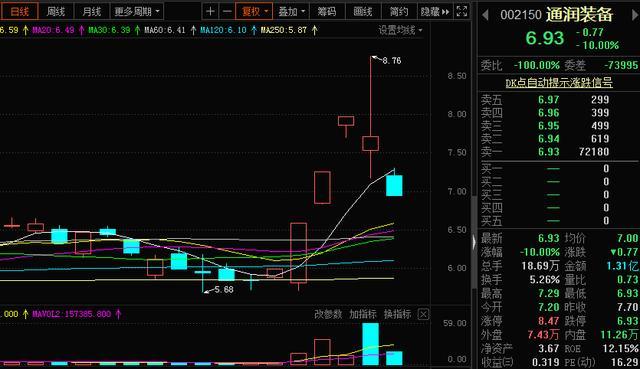Image resolution: width=640 pixels, height=369 pixels.
Task: Zoom in chart with plus button
Action: click(x=210, y=11)
